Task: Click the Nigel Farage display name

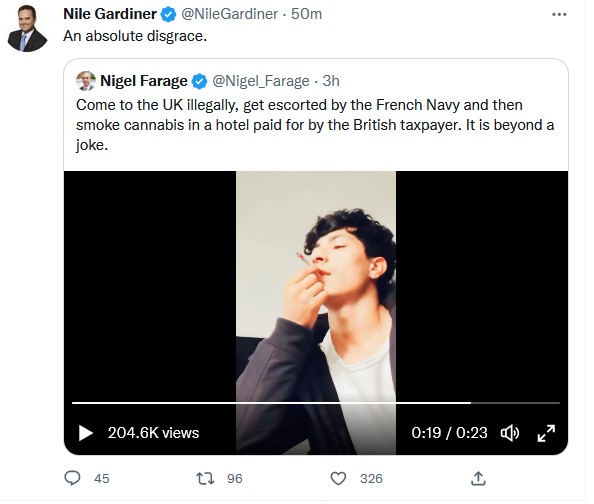Action: (x=144, y=81)
